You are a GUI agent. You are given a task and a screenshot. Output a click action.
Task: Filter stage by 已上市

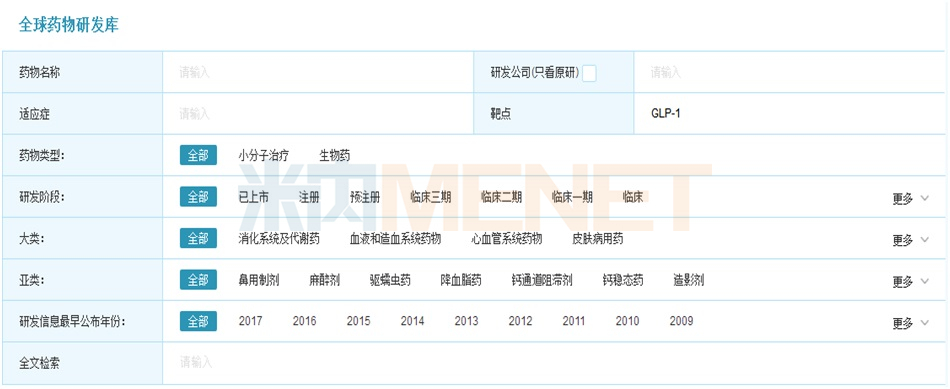coord(253,197)
